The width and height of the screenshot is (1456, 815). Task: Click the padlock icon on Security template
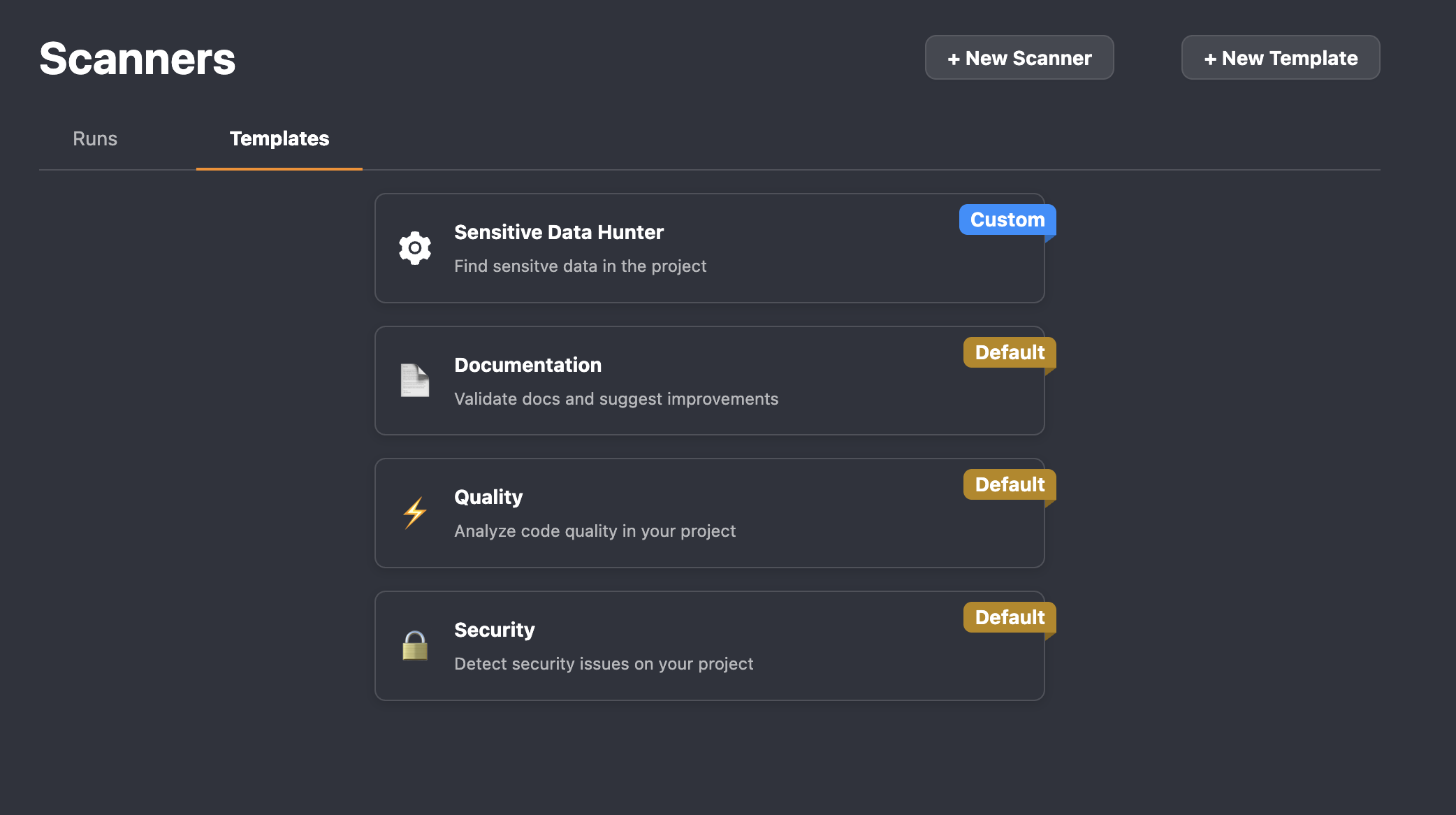(x=414, y=645)
